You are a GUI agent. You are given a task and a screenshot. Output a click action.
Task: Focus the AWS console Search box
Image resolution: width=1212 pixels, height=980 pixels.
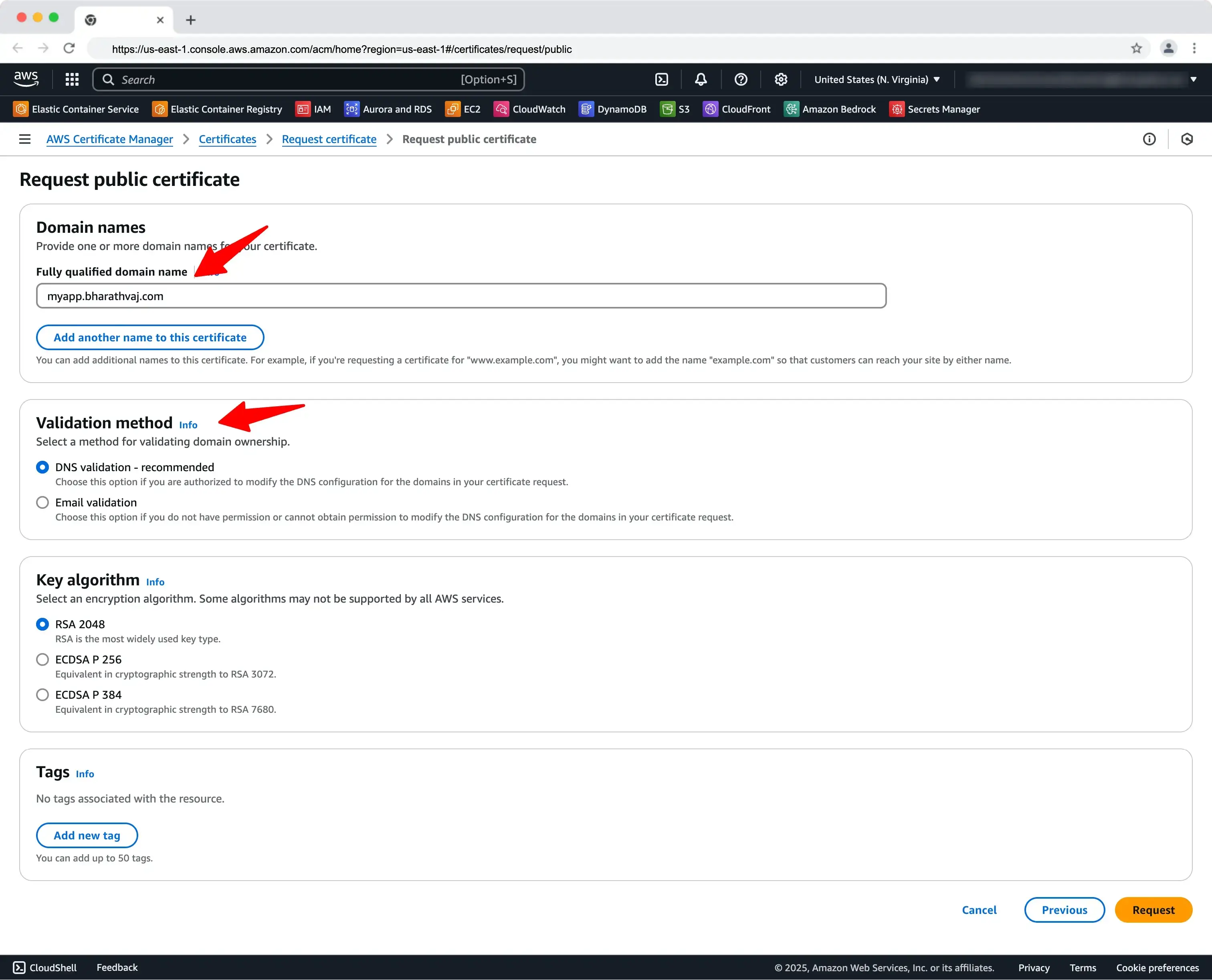click(x=308, y=80)
